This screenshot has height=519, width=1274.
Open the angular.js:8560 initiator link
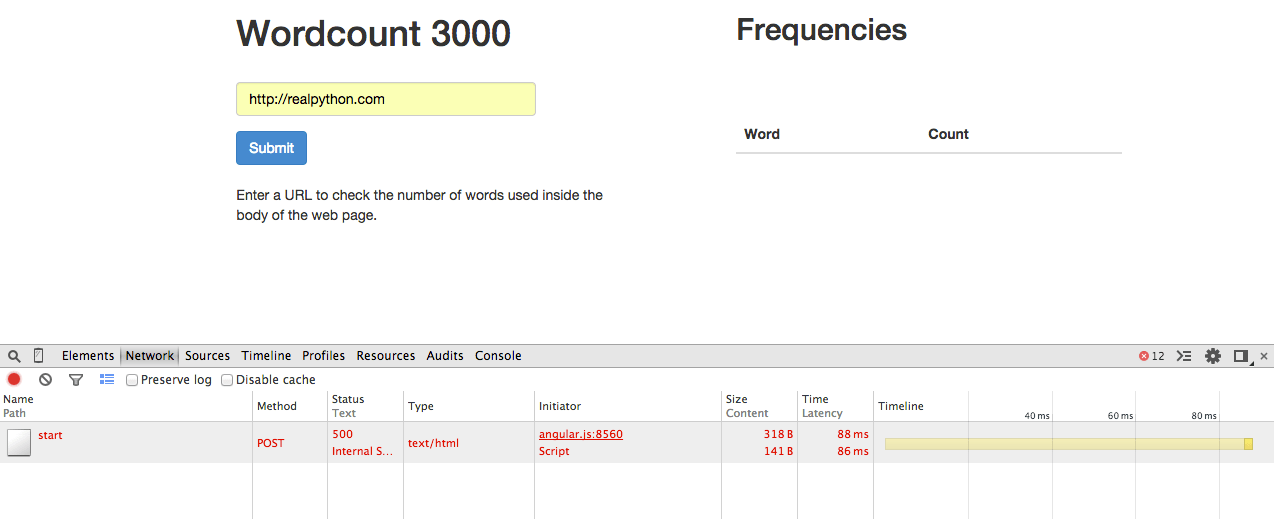(x=581, y=434)
